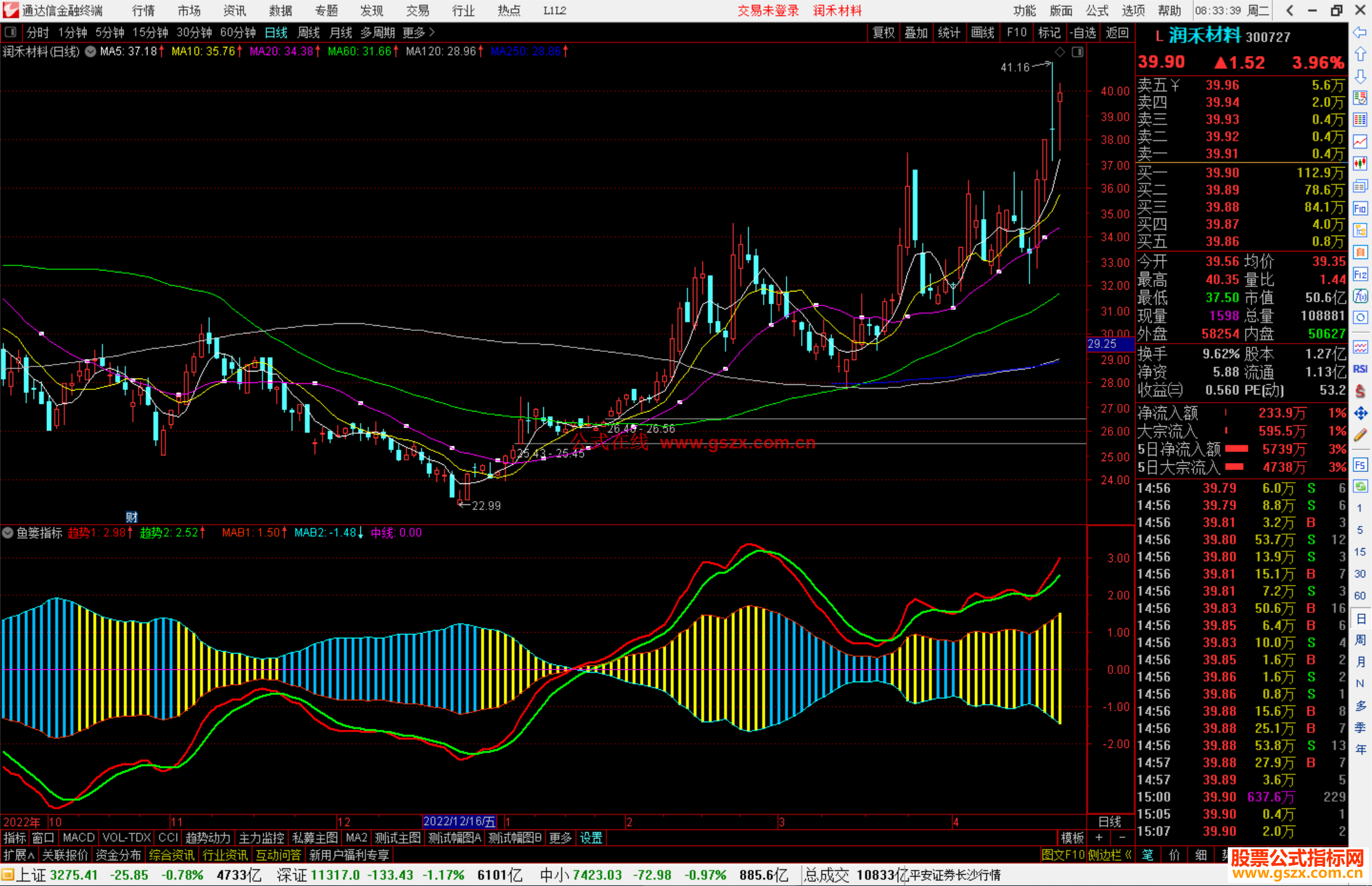This screenshot has width=1372, height=886.
Task: Click the F12 sidebar icon
Action: pos(1360,274)
